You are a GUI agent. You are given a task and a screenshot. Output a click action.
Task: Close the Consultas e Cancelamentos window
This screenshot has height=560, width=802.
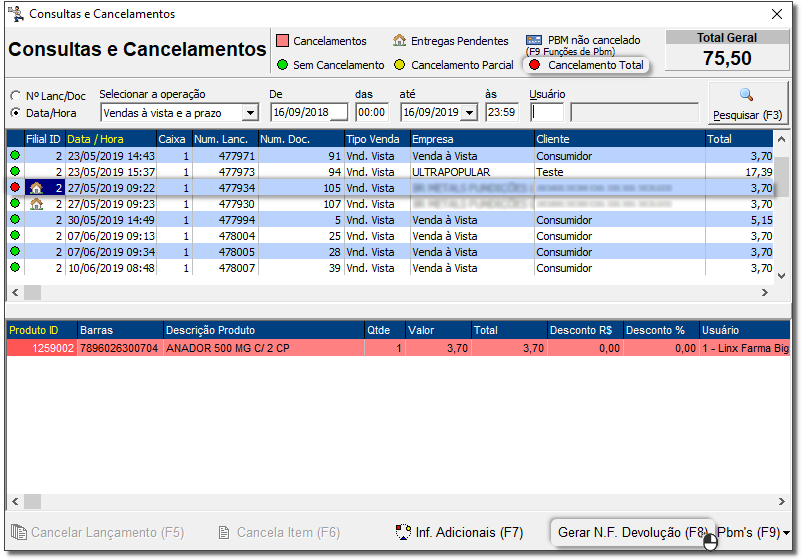pos(777,14)
